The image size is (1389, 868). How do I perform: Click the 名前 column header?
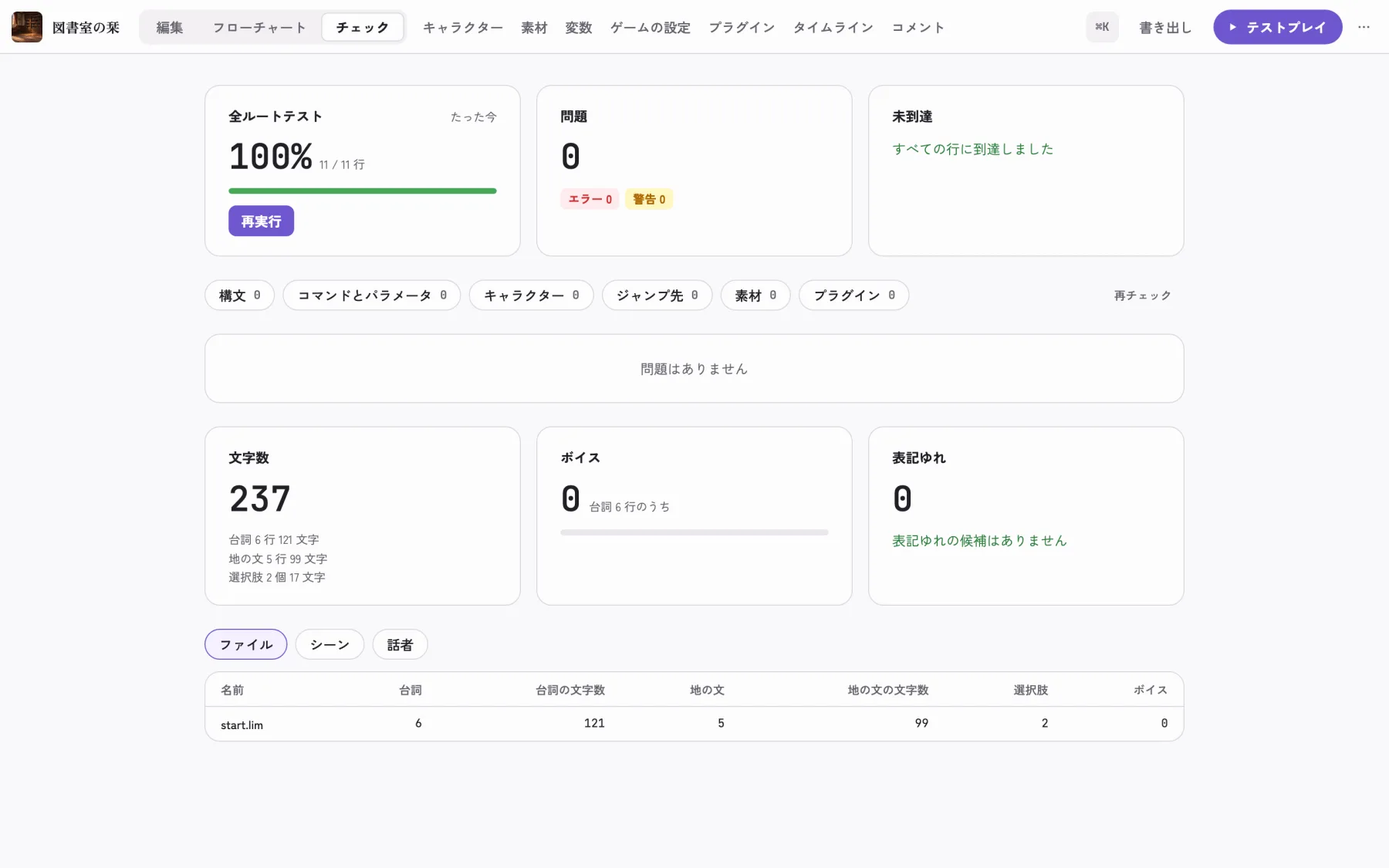232,690
